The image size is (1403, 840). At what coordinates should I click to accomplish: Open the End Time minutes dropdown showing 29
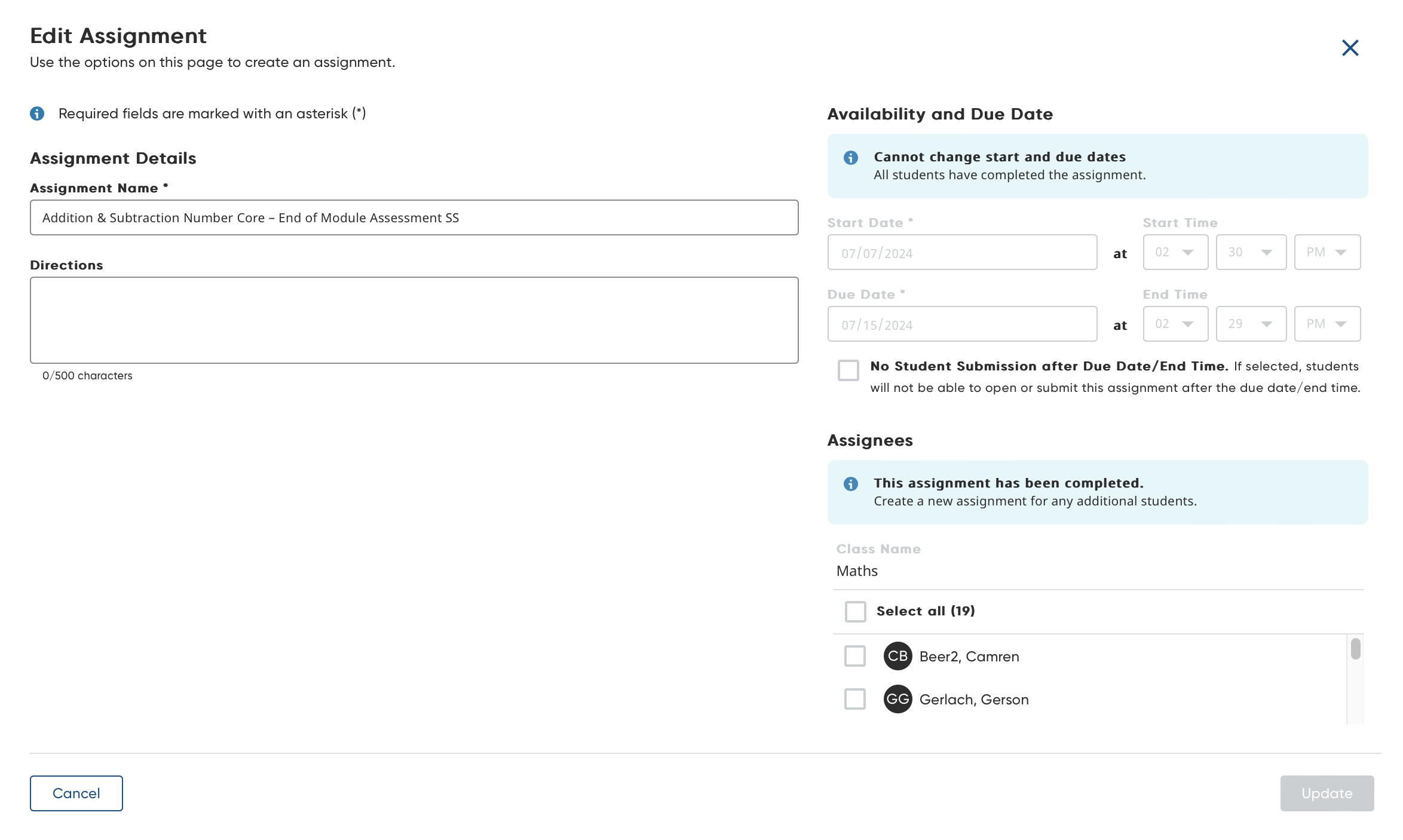pos(1250,324)
